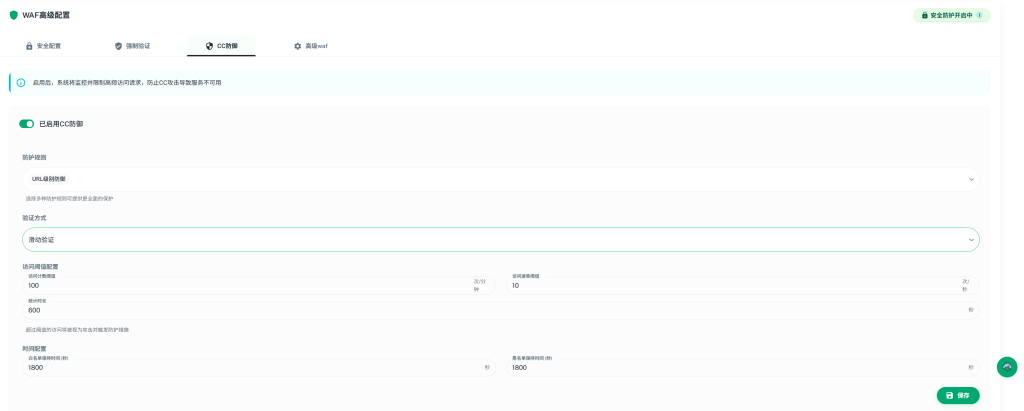Open the 防护规则 dropdown arrow
This screenshot has width=1024, height=411.
pyautogui.click(x=971, y=179)
